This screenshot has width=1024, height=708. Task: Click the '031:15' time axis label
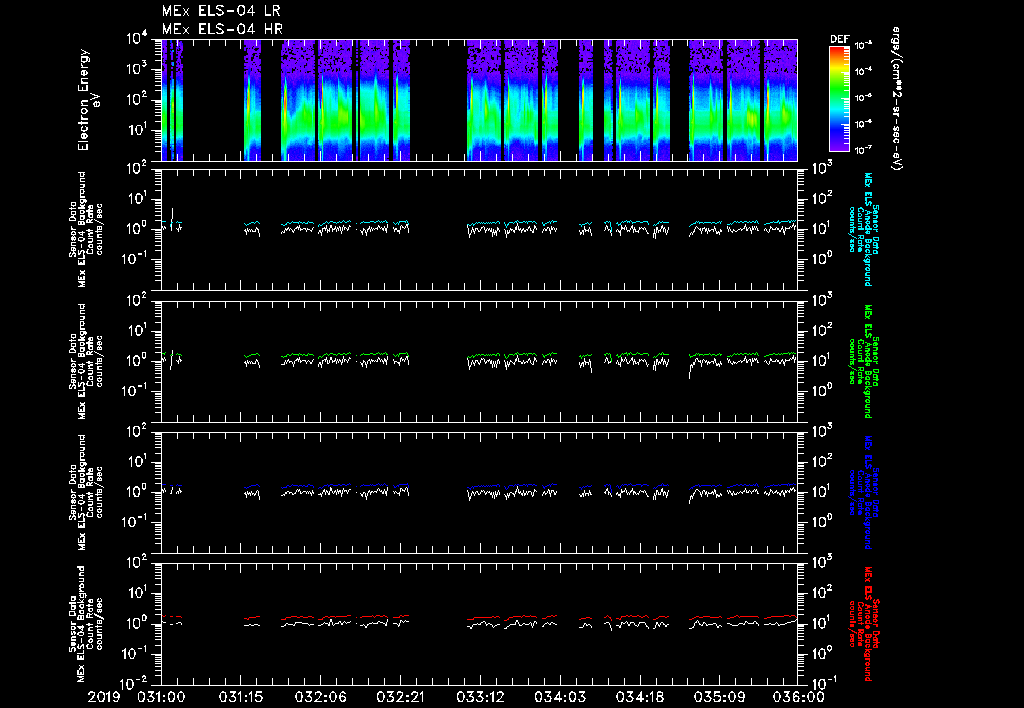pyautogui.click(x=241, y=697)
